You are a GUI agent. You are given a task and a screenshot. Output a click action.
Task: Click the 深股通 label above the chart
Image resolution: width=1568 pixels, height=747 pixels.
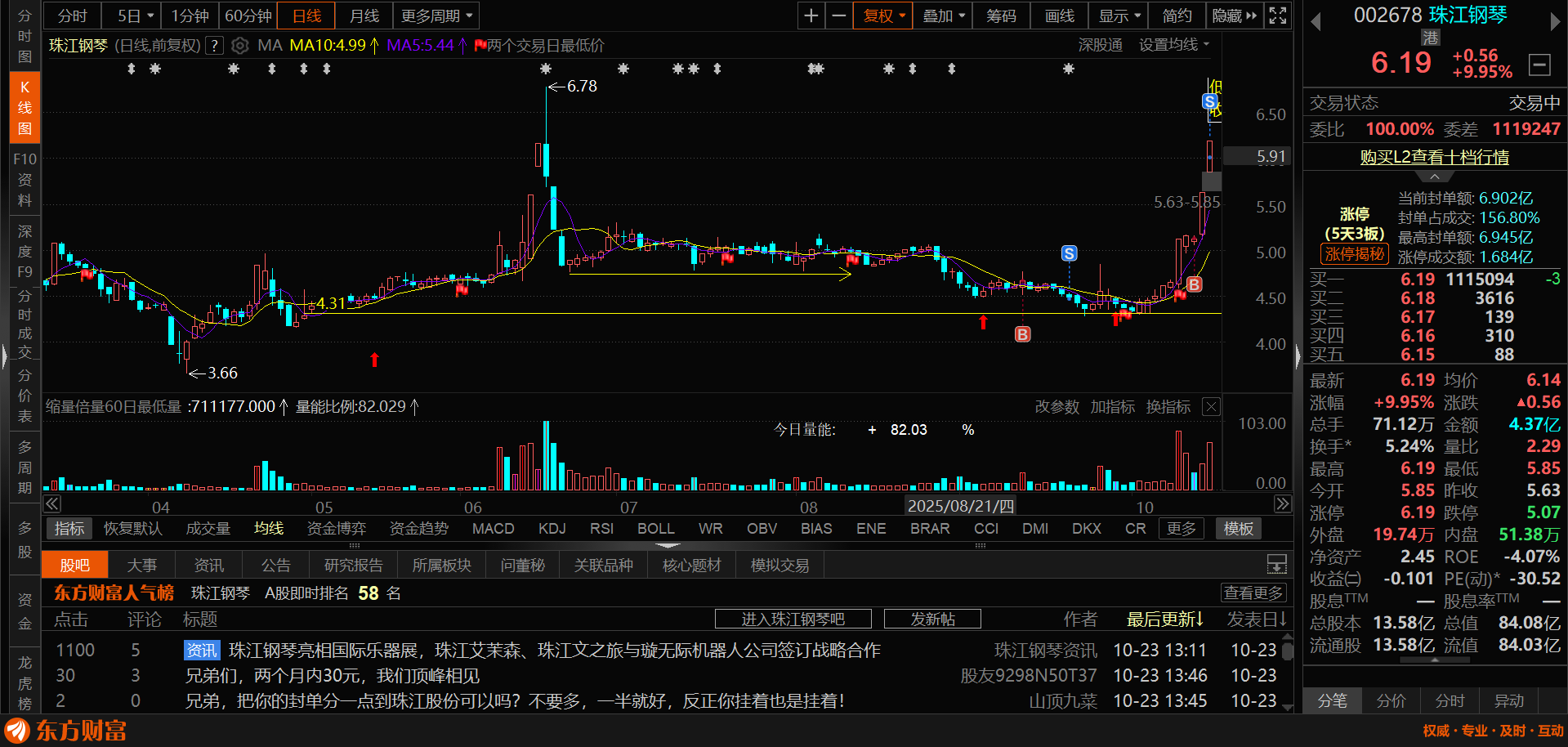1100,46
